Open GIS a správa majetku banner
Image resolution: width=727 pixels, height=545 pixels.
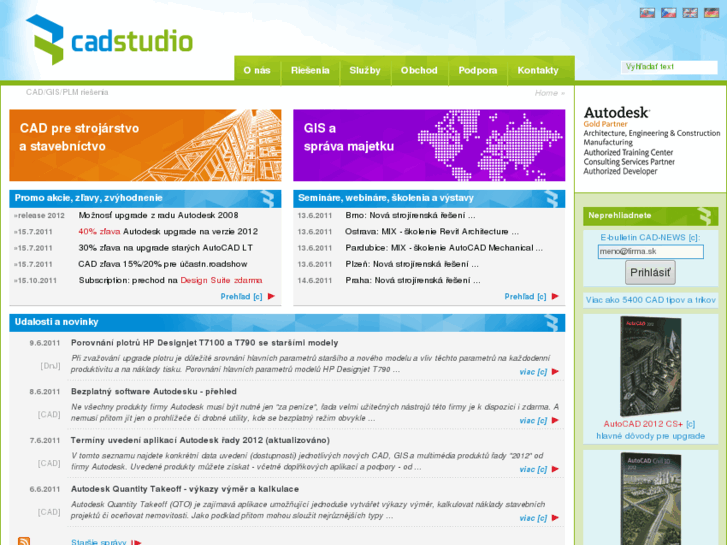pos(429,145)
